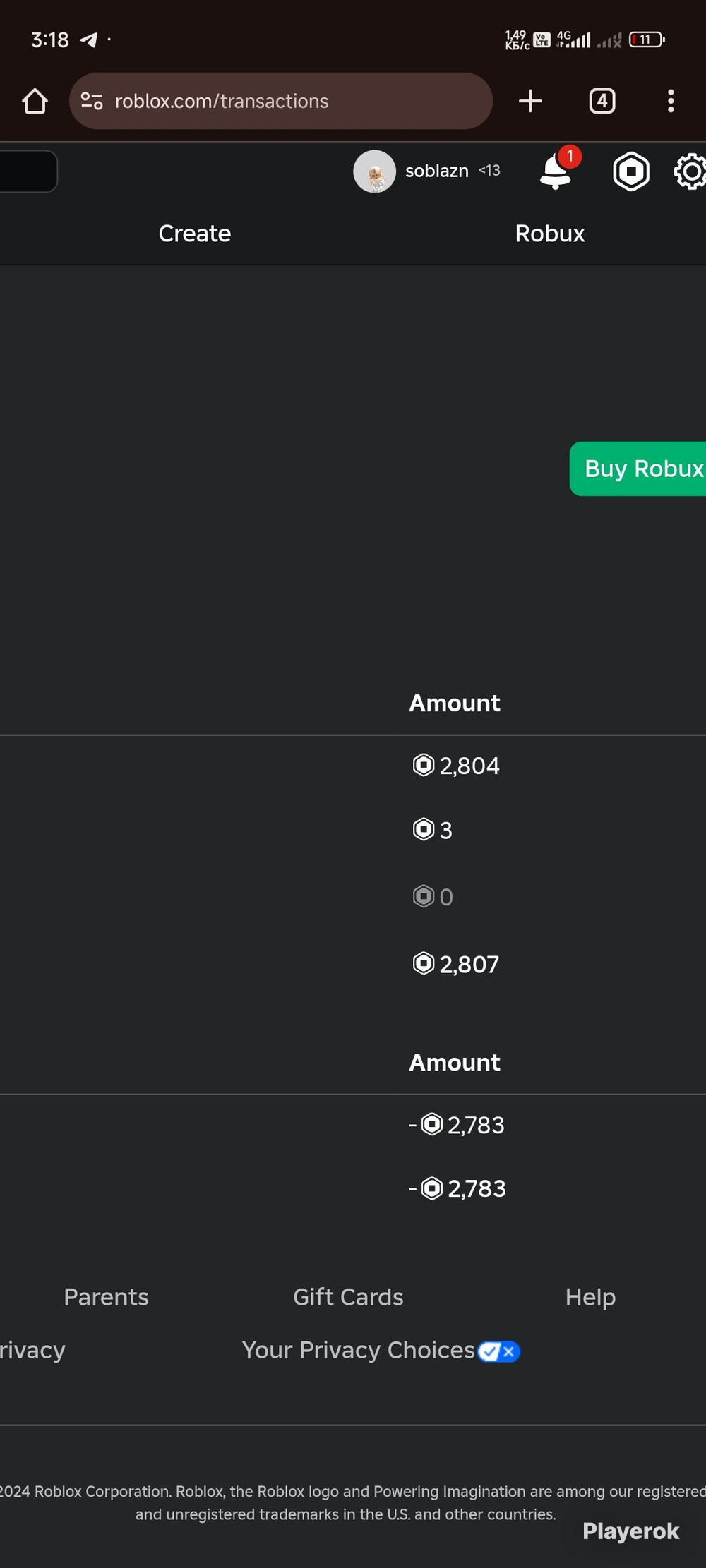
Task: Open the soblazn profile name link
Action: [437, 171]
